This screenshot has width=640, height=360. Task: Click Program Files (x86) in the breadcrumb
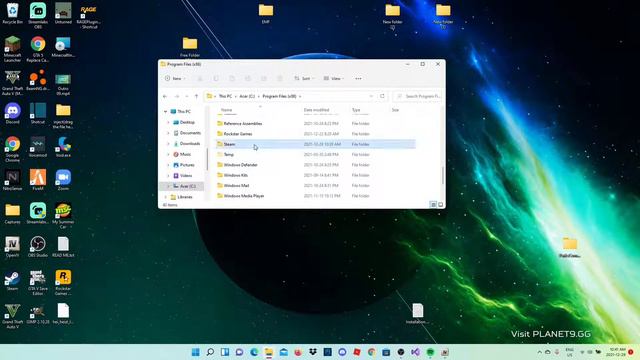tap(279, 96)
